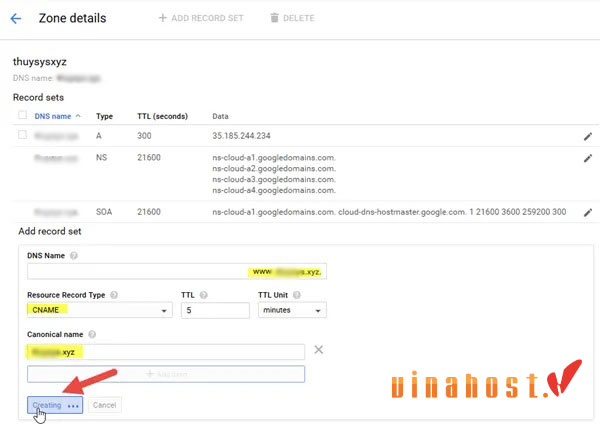Go back using the arrow beside Zone details
The image size is (600, 424).
coord(15,18)
